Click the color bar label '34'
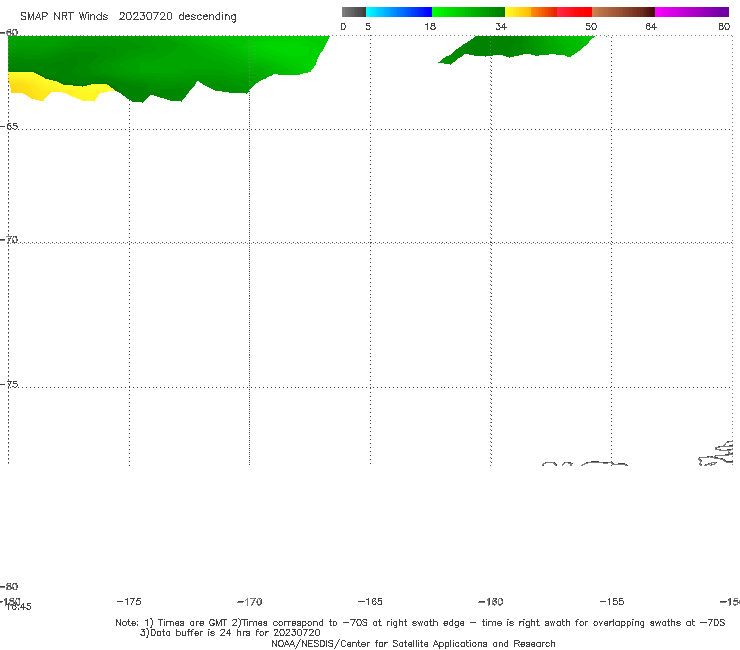The image size is (740, 650). tap(501, 27)
